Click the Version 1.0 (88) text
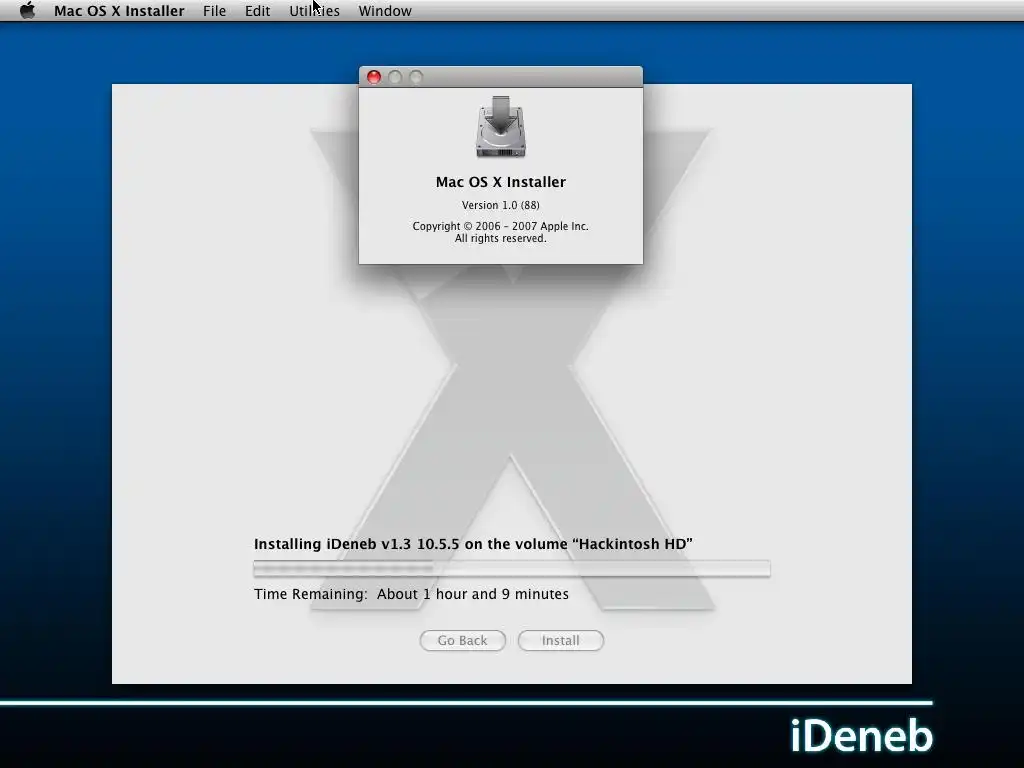Screen dimensions: 1024x768 [501, 205]
